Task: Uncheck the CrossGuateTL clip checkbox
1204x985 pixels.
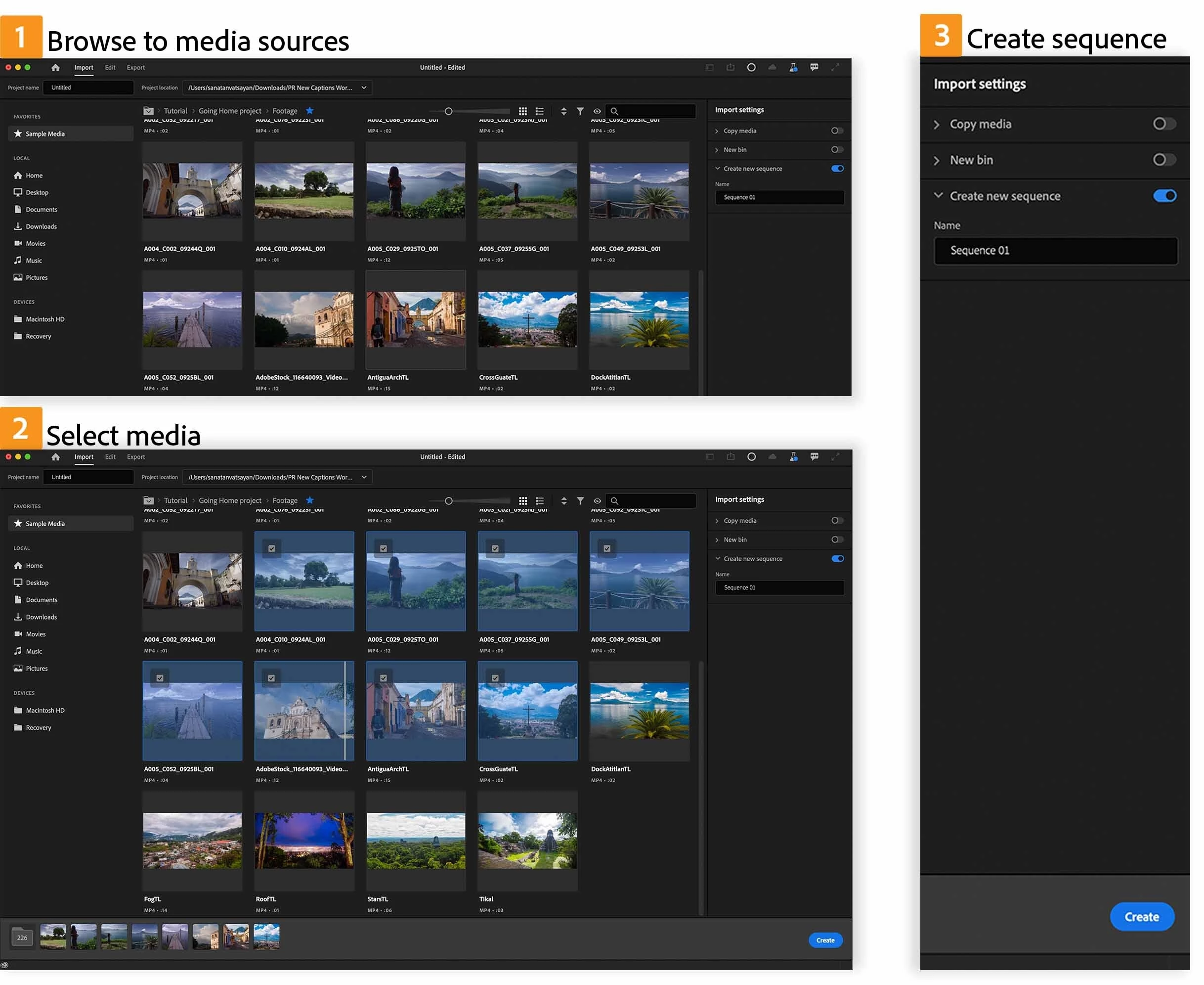Action: 495,678
